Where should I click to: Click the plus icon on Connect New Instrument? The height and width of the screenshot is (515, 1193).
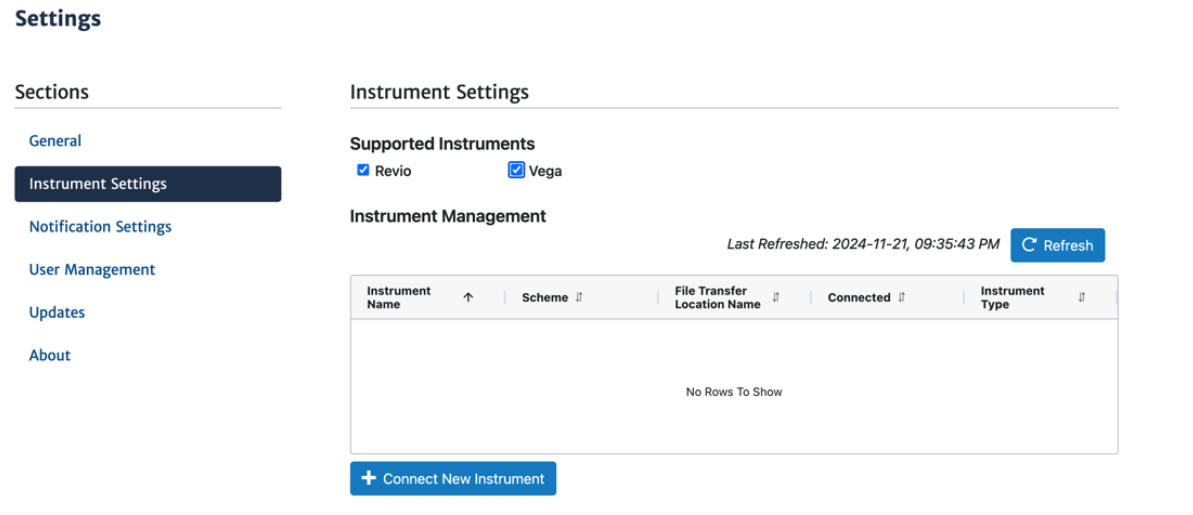[368, 479]
